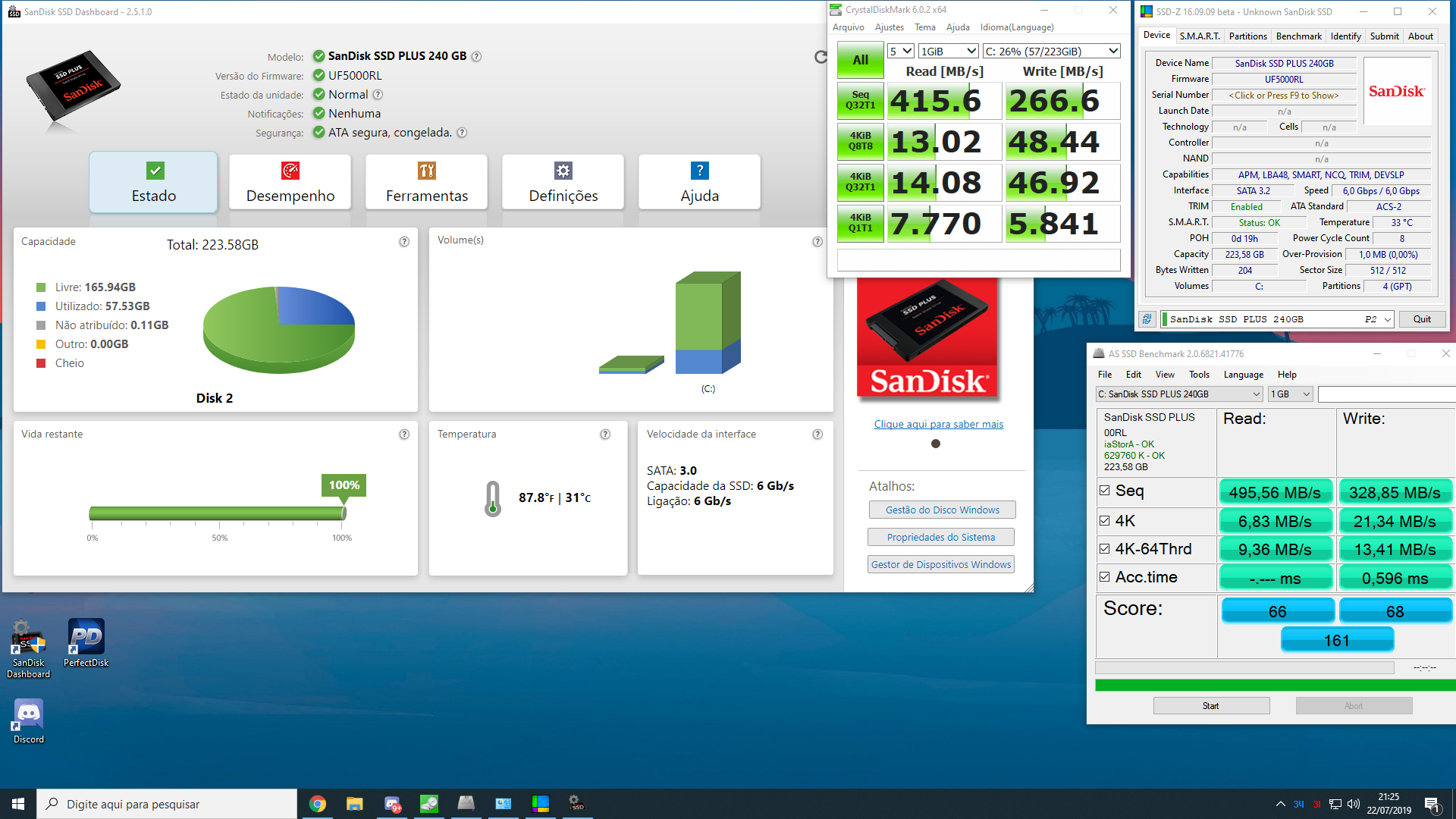Open the Desempenho tab

point(290,182)
